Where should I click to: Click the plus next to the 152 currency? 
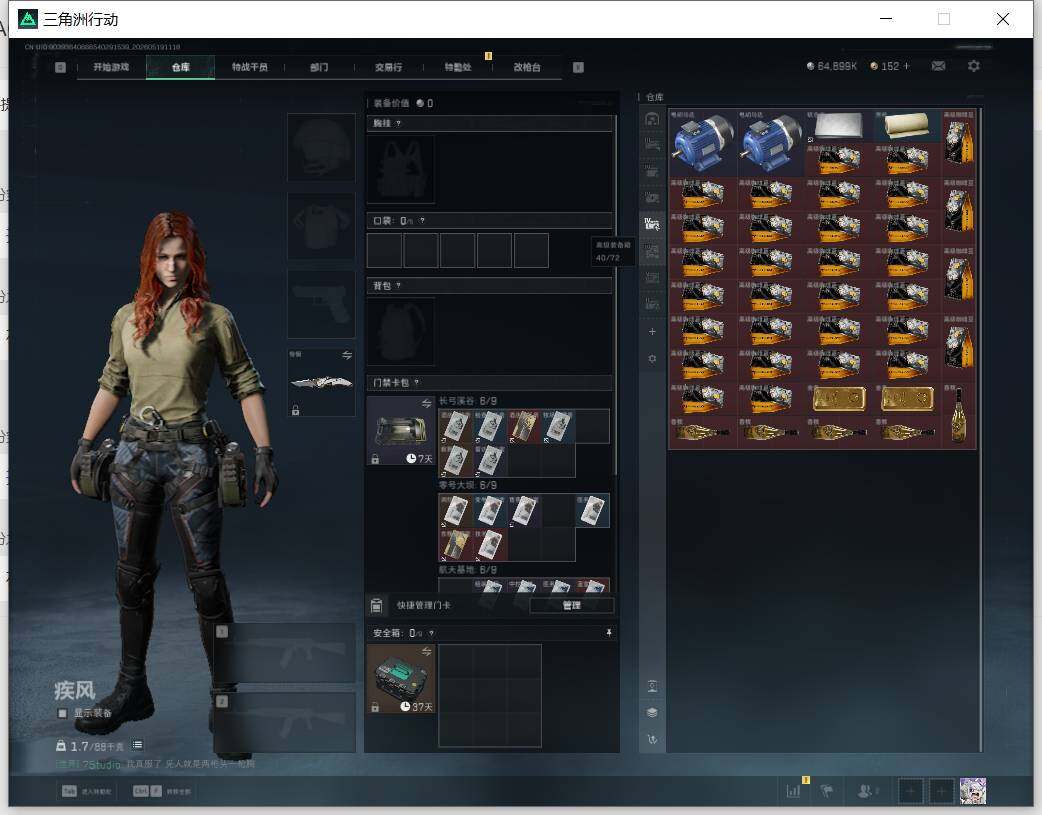tap(906, 66)
